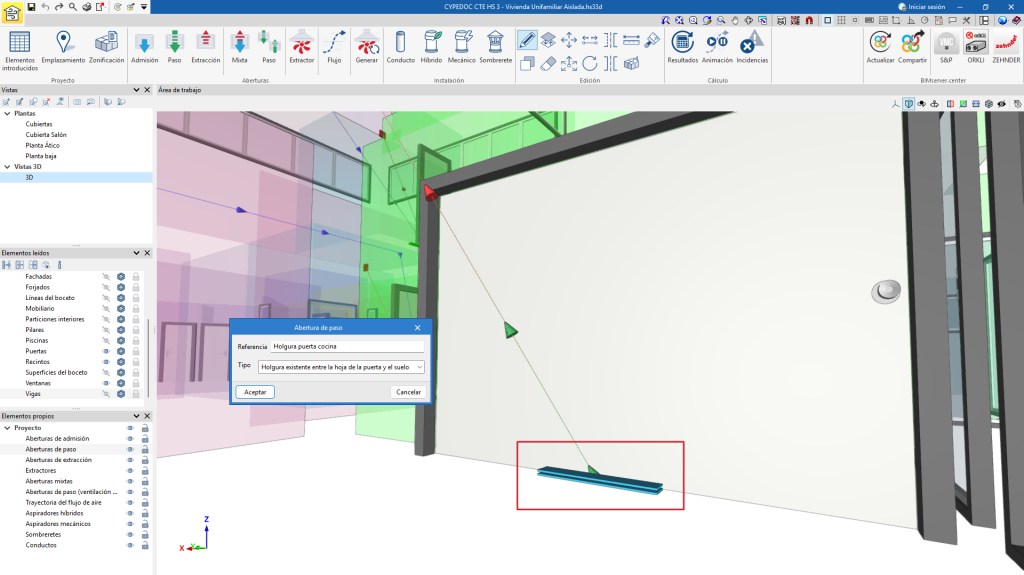Select the Conducto tool
Screen dimensions: 1024x575
coord(400,47)
